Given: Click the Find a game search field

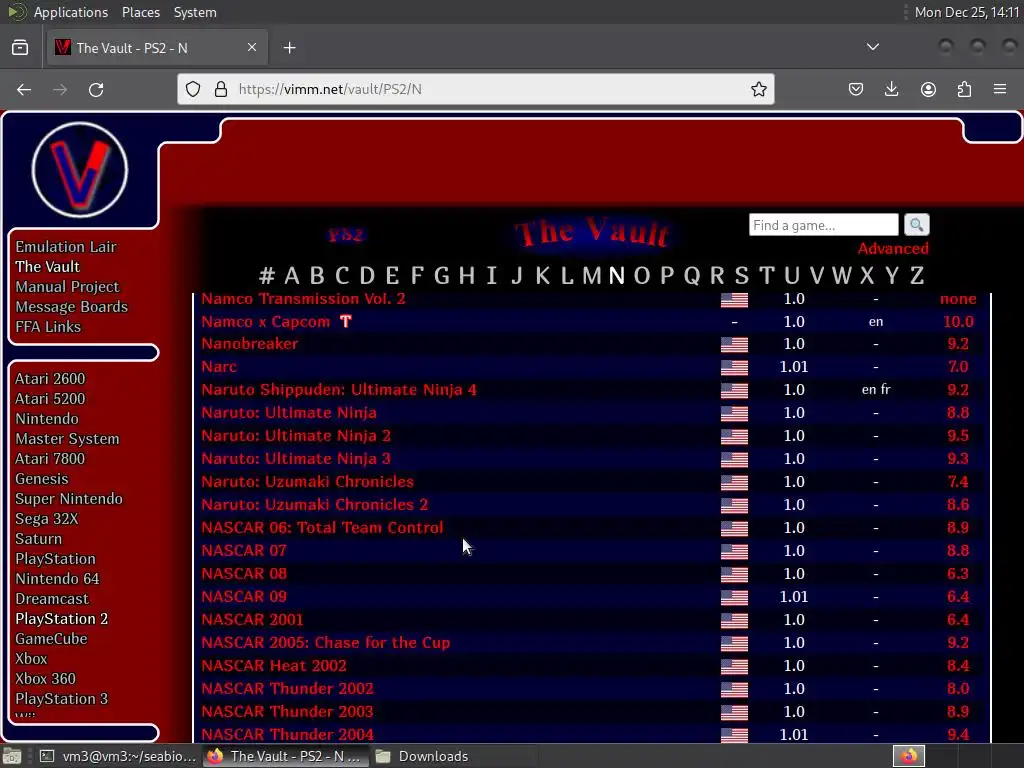Looking at the screenshot, I should point(824,225).
